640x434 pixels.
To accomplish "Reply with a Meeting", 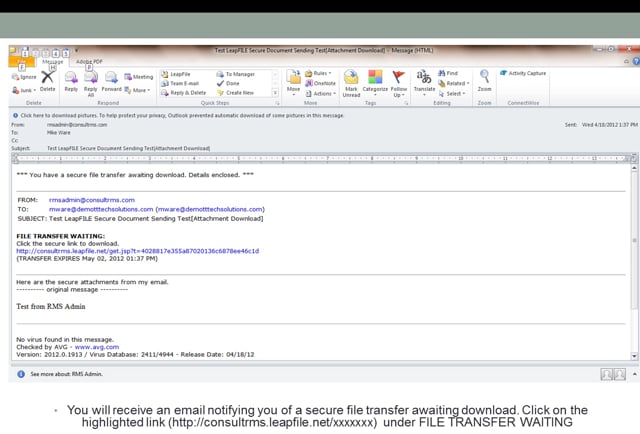I will point(138,77).
